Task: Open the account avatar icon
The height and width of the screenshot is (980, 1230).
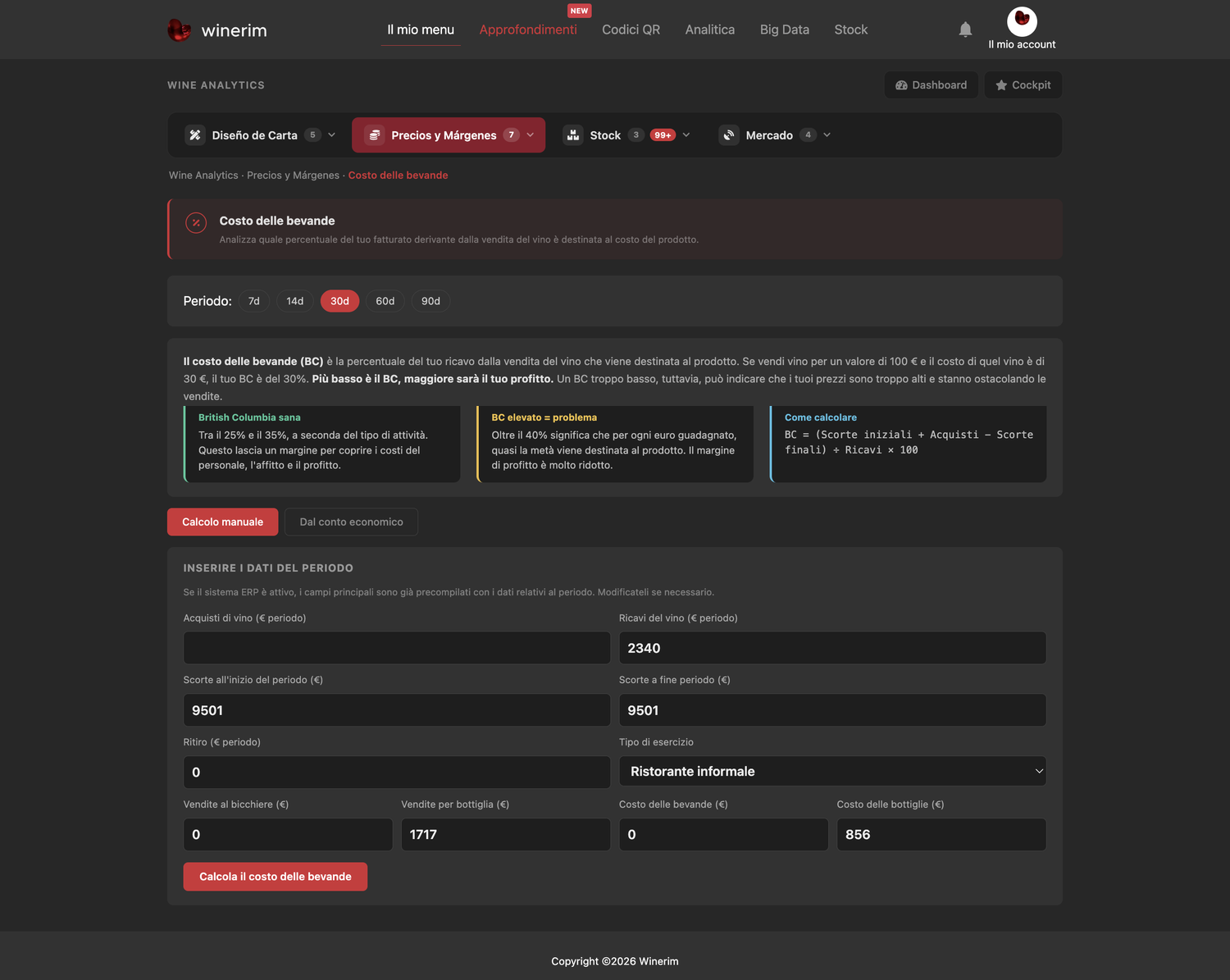Action: pos(1022,21)
